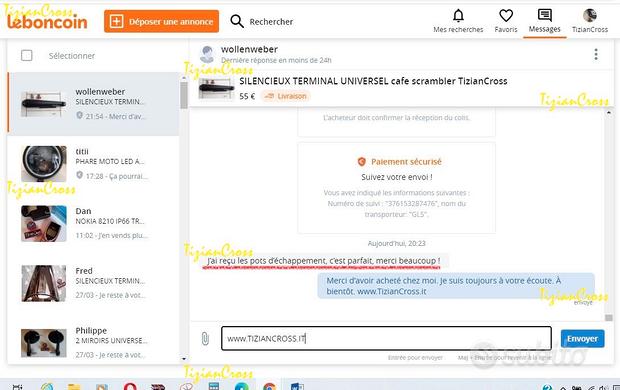Open the three-dot conversation options menu

coord(596,54)
